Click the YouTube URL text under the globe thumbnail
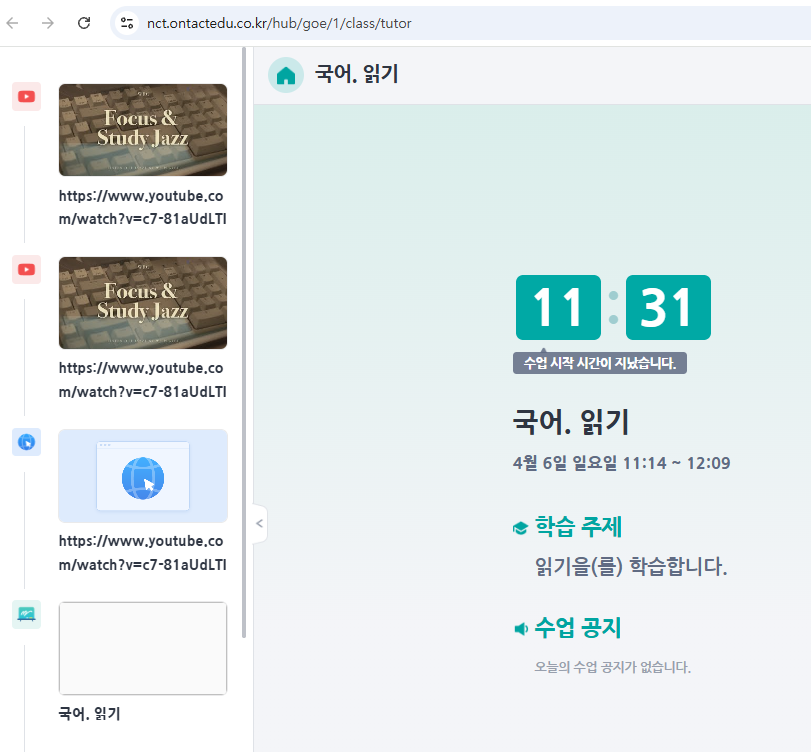 141,553
